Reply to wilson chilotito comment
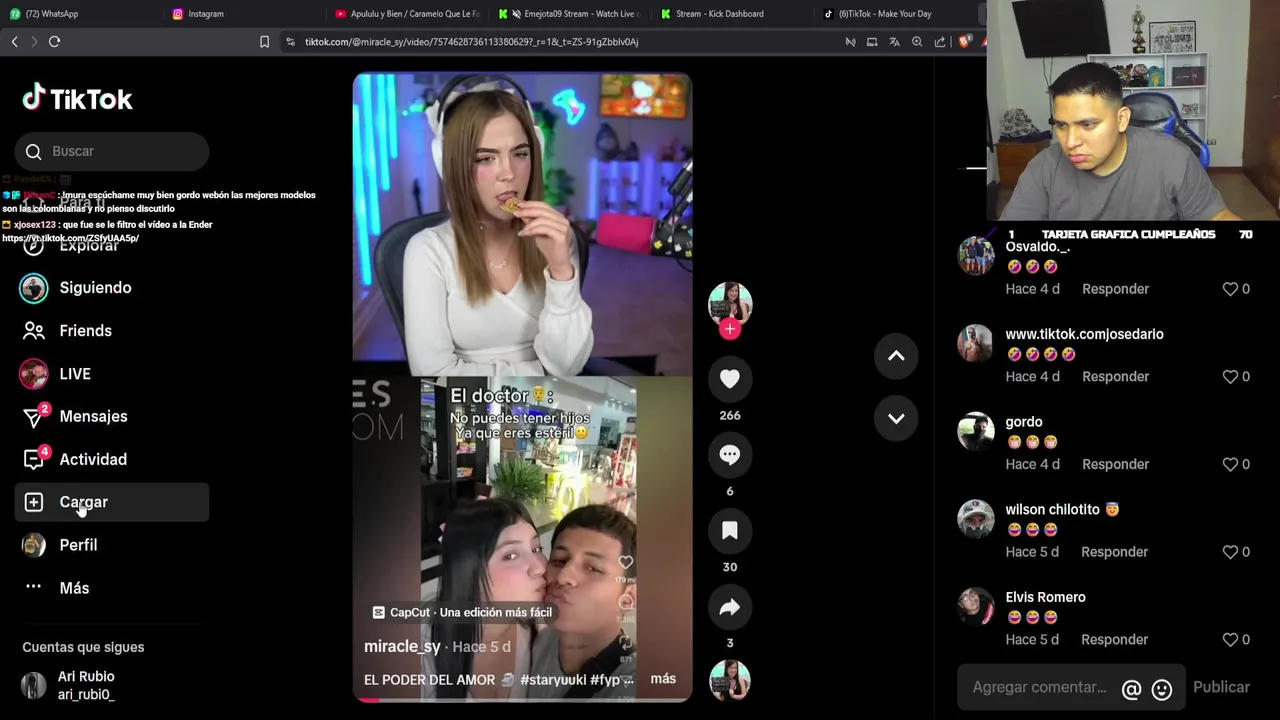The width and height of the screenshot is (1280, 720). coord(1114,552)
